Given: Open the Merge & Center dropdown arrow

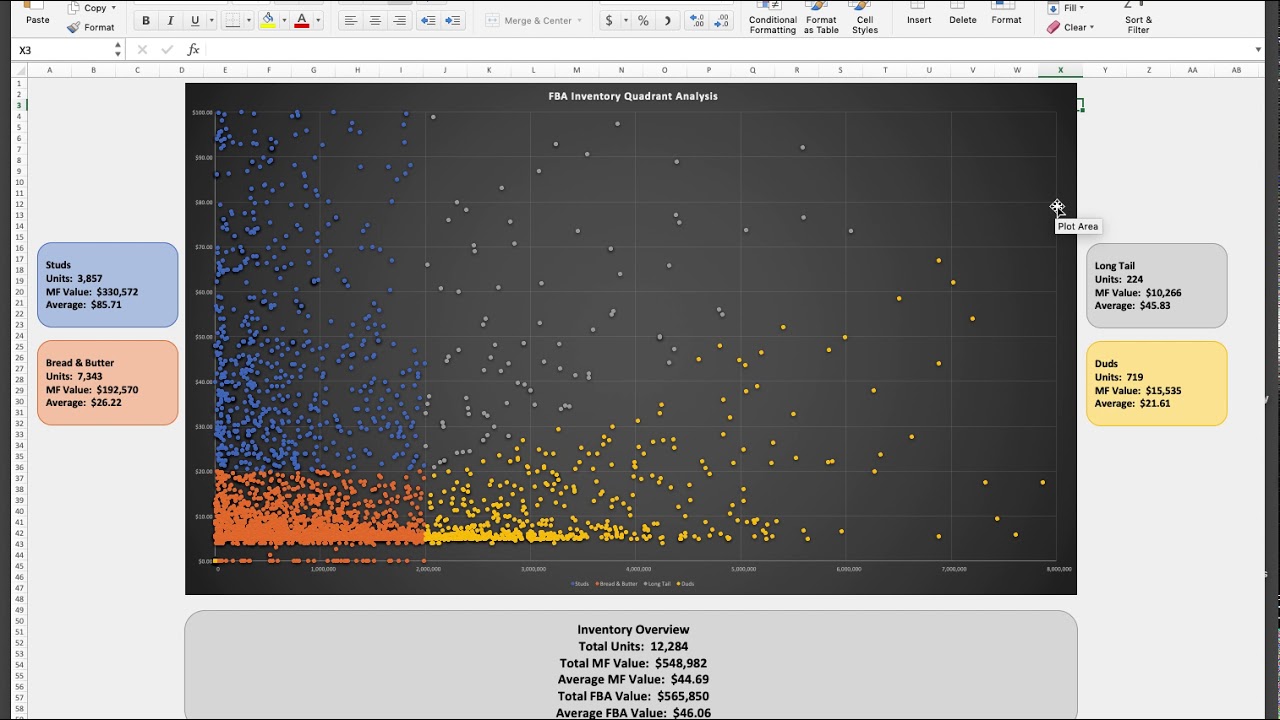Looking at the screenshot, I should pos(580,21).
